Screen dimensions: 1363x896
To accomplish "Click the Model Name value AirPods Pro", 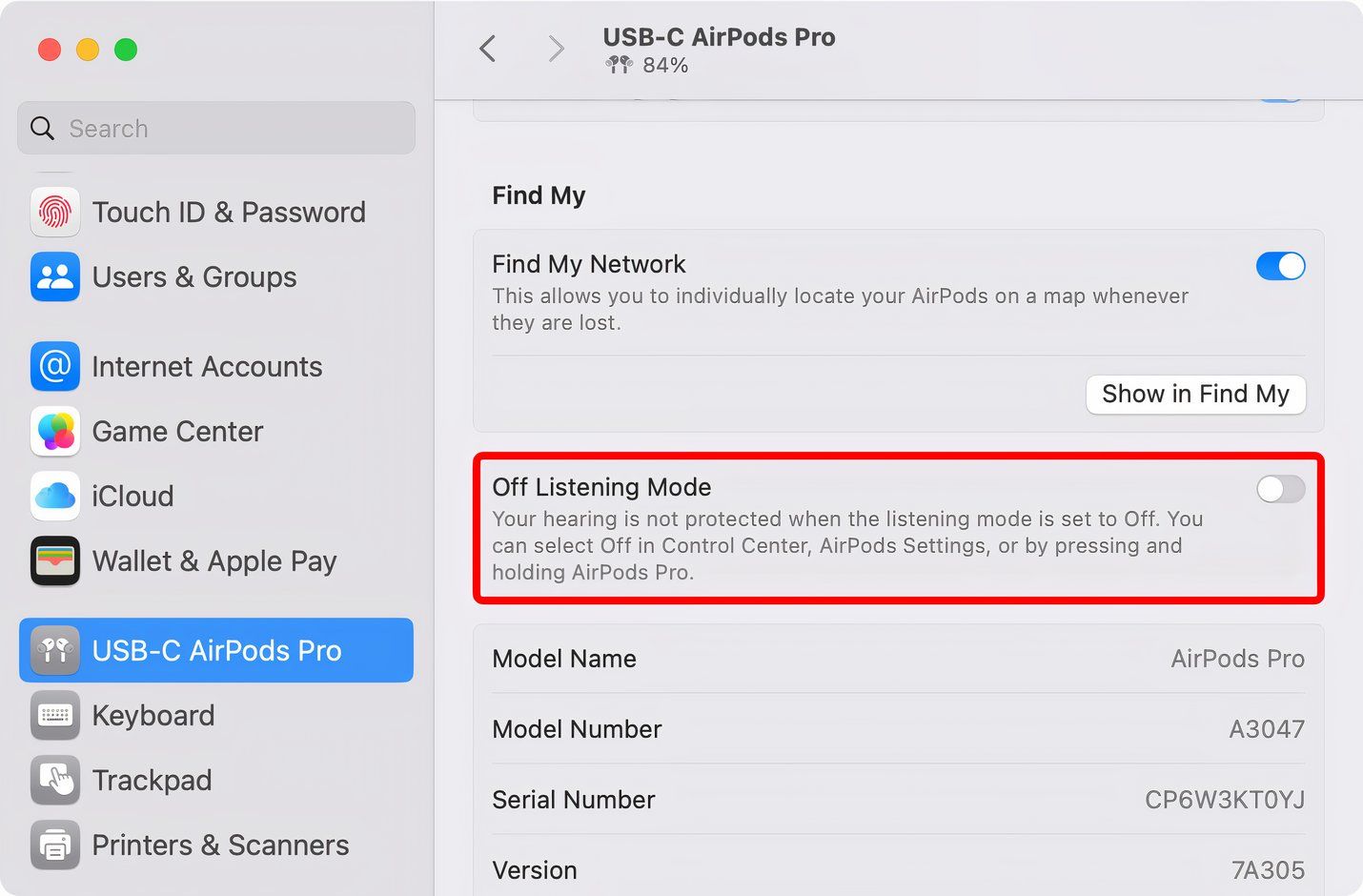I will pos(1237,659).
